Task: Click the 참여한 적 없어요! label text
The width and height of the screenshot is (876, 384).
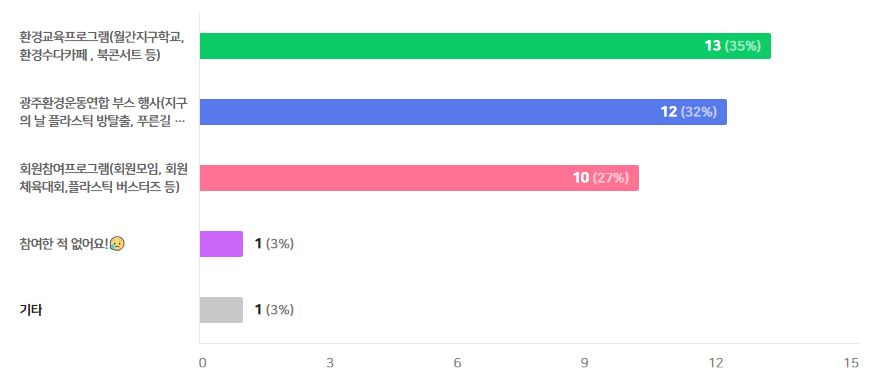Action: [64, 244]
